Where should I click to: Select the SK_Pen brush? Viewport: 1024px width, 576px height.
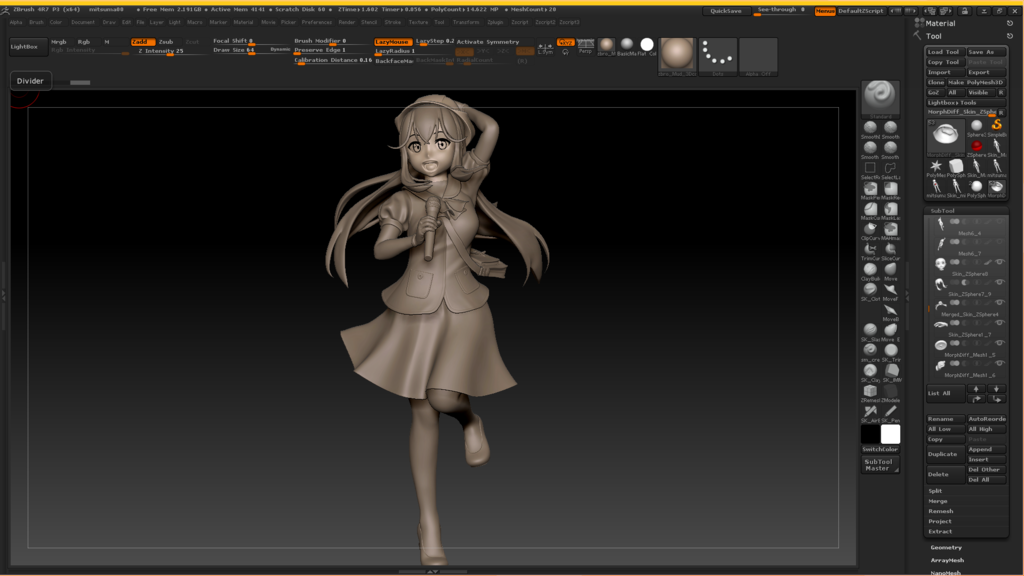pyautogui.click(x=890, y=411)
